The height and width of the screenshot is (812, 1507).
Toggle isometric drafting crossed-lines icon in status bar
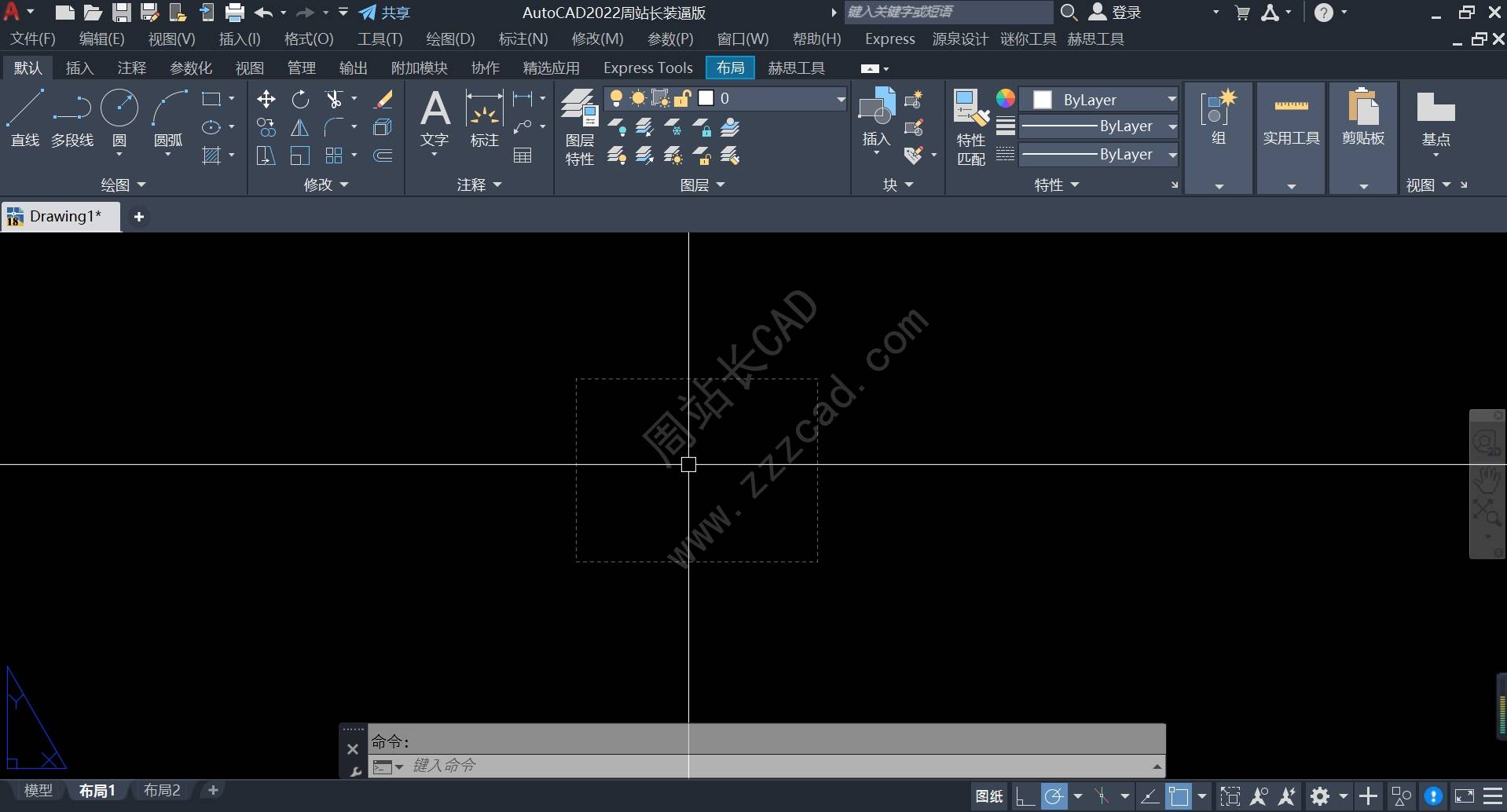(x=1102, y=796)
